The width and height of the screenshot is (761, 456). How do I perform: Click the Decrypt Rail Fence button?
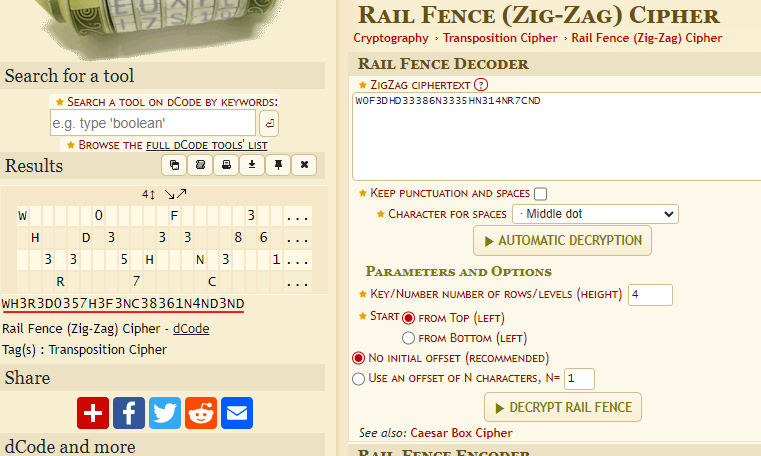(x=562, y=407)
